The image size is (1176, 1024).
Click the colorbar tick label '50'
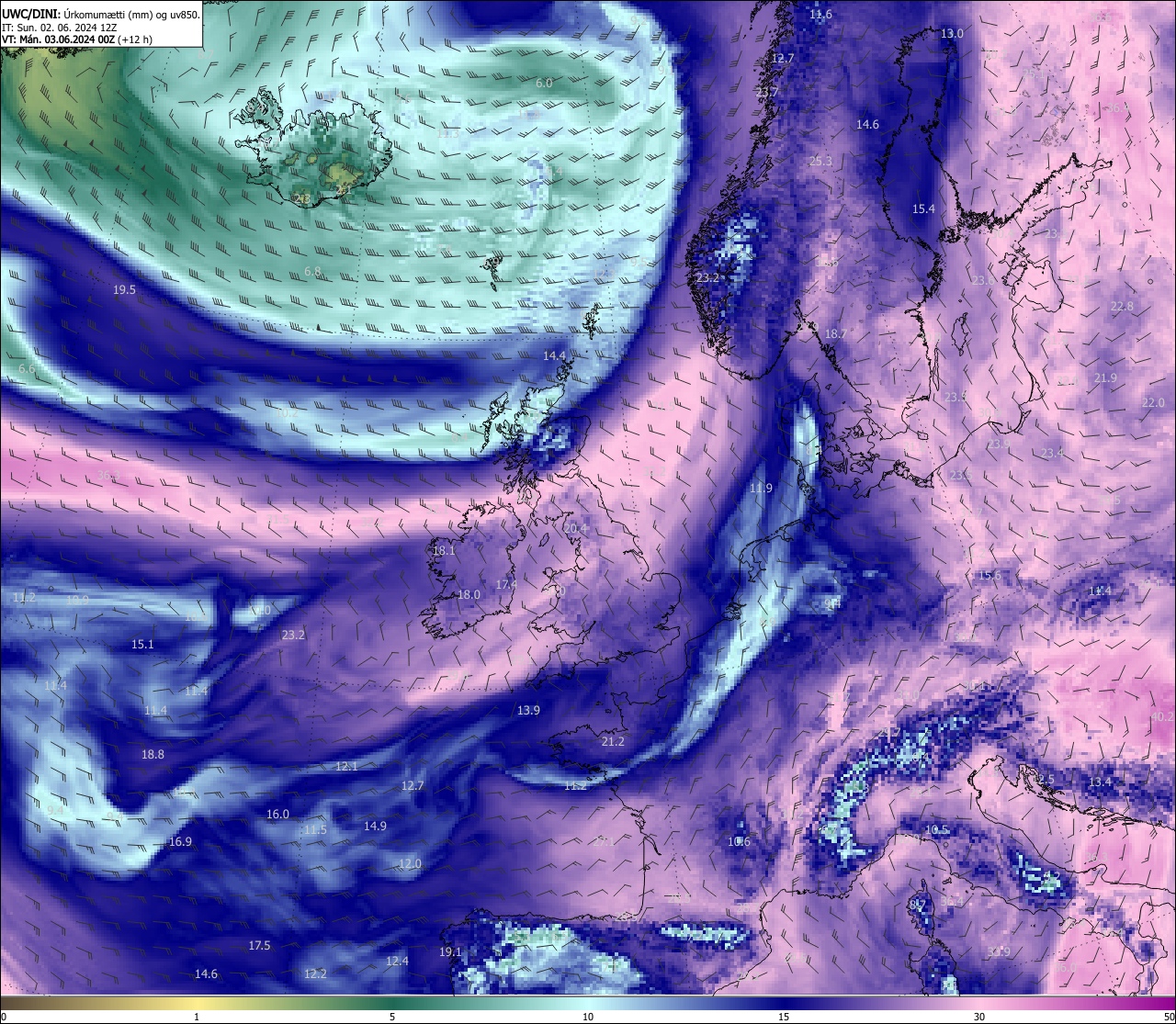[x=1168, y=1017]
